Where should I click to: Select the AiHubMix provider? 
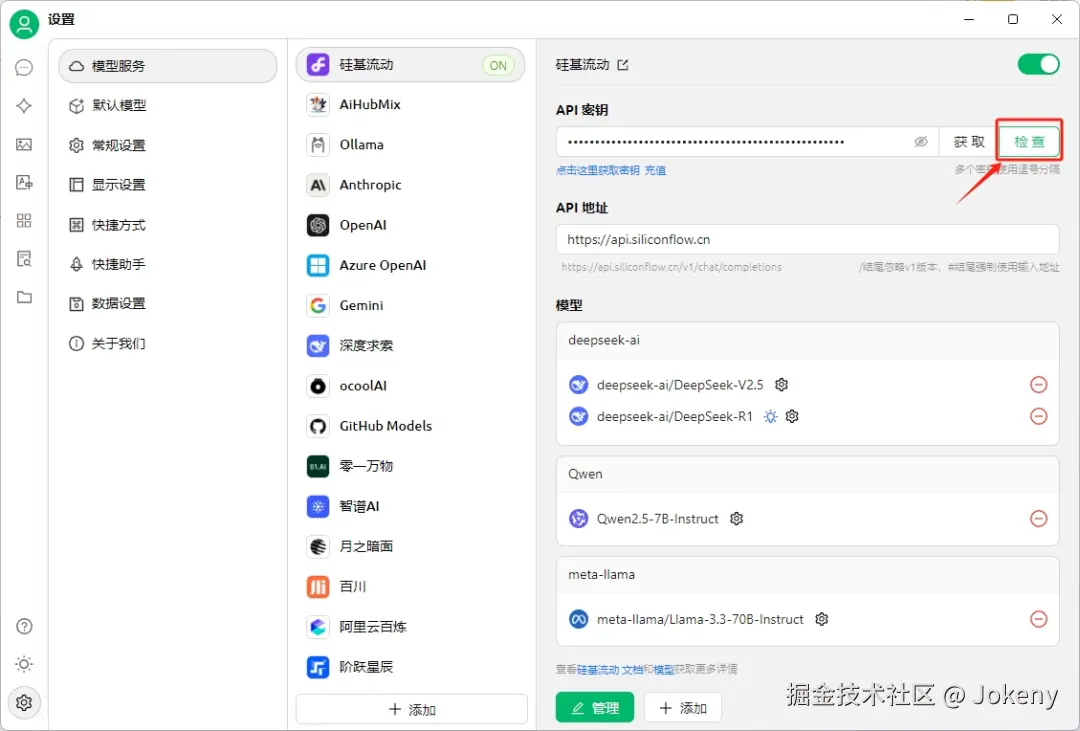411,105
